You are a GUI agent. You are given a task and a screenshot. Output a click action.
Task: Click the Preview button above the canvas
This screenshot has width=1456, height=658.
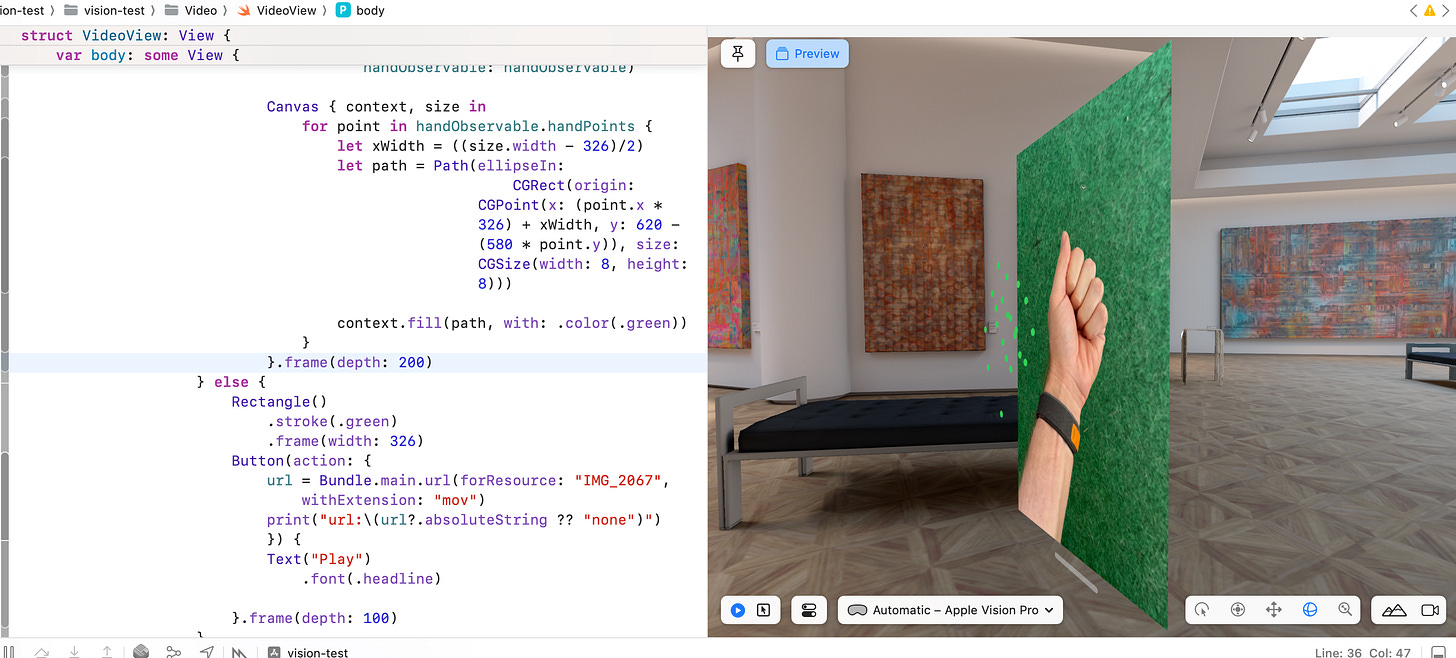pyautogui.click(x=807, y=53)
